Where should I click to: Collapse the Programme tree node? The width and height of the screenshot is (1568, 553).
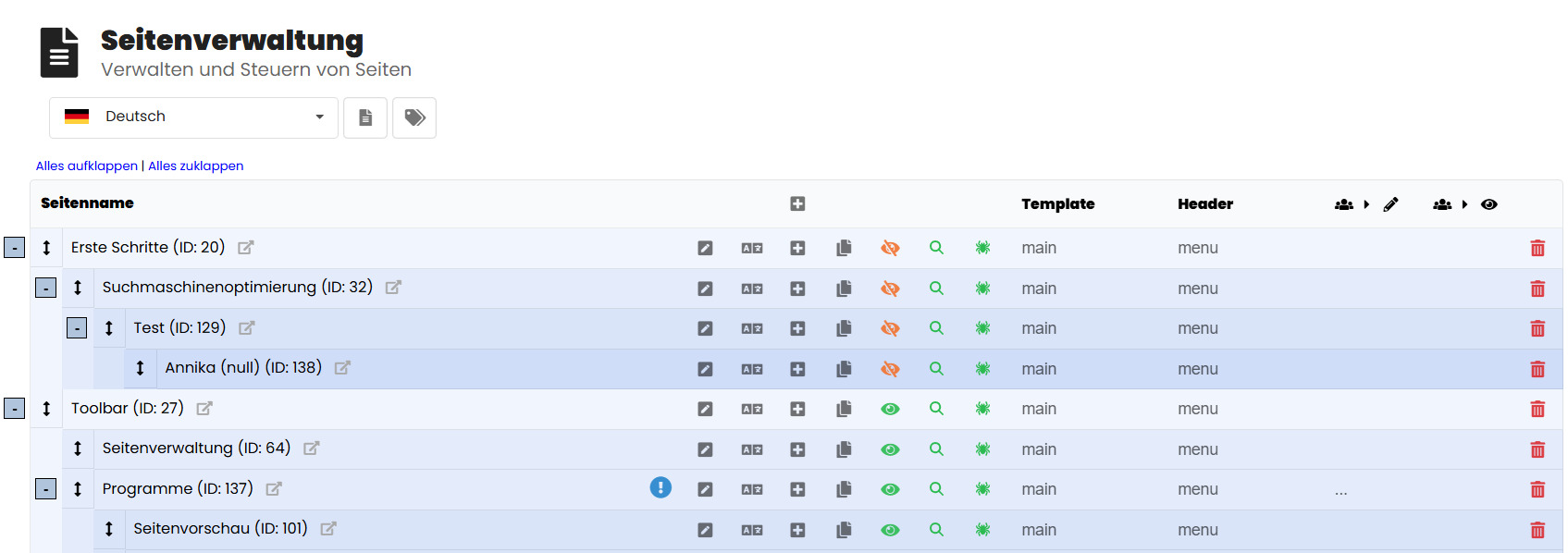click(x=45, y=488)
